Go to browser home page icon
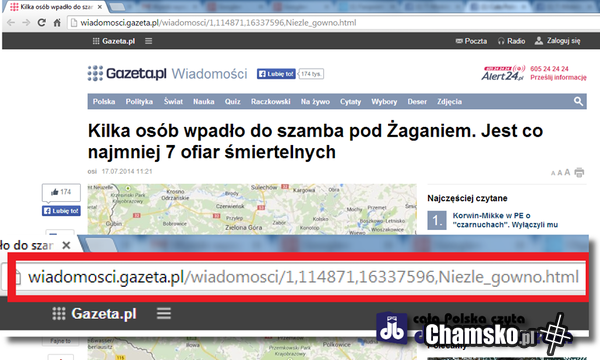This screenshot has height=360, width=600. click(57, 23)
